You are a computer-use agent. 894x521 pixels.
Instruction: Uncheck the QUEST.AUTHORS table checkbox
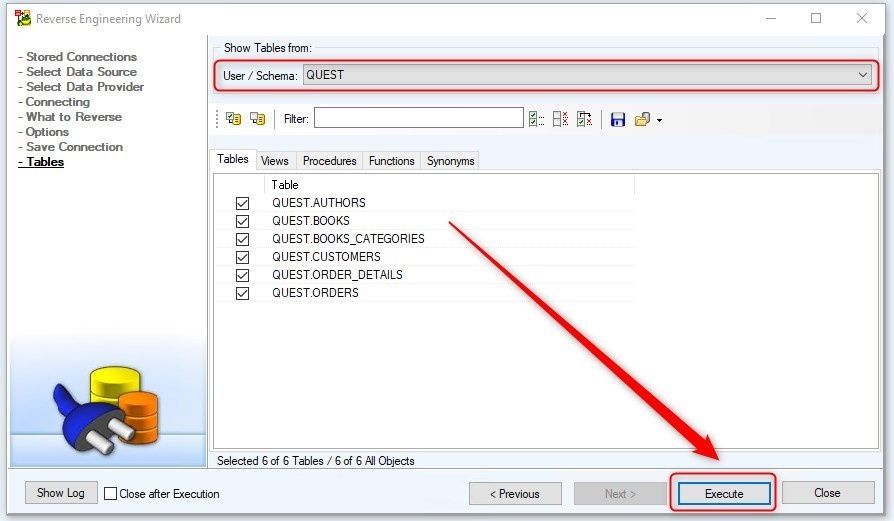pos(242,203)
